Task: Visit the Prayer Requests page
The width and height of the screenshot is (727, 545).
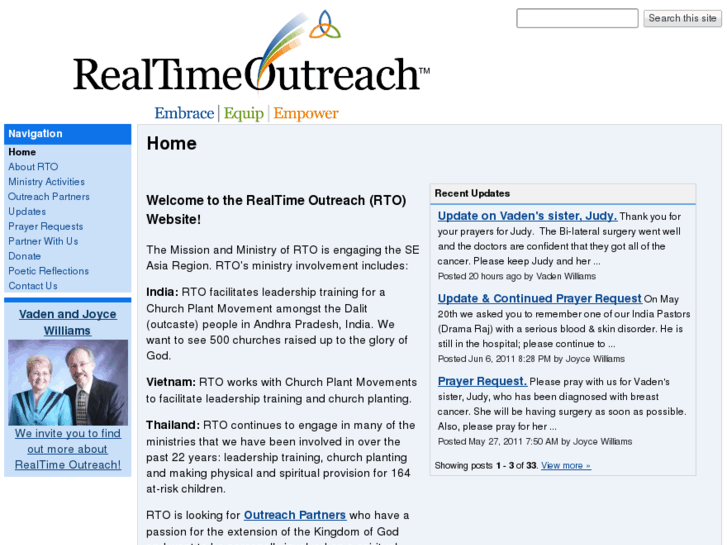Action: (x=45, y=226)
